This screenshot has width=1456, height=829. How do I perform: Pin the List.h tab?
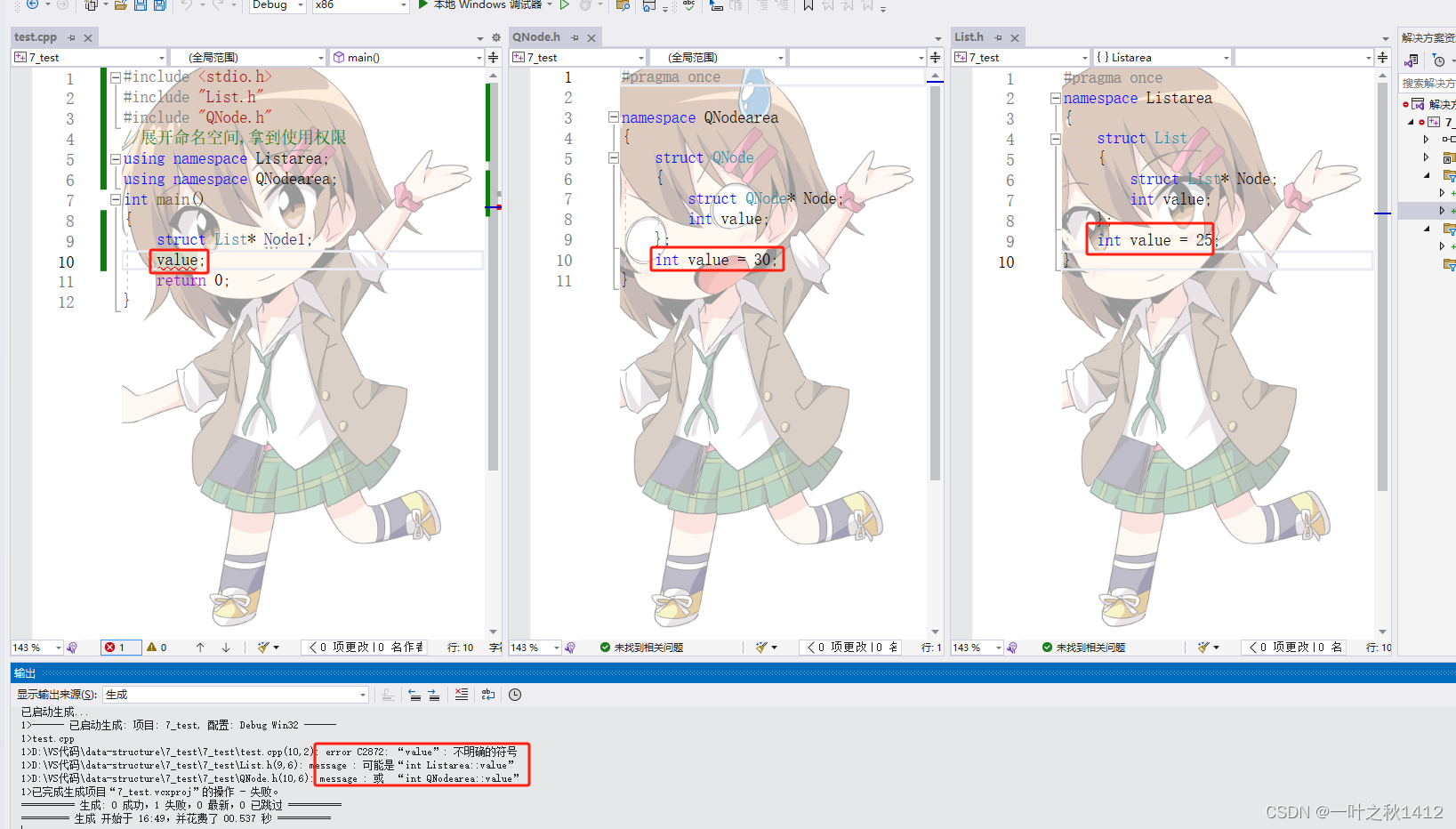click(x=998, y=38)
